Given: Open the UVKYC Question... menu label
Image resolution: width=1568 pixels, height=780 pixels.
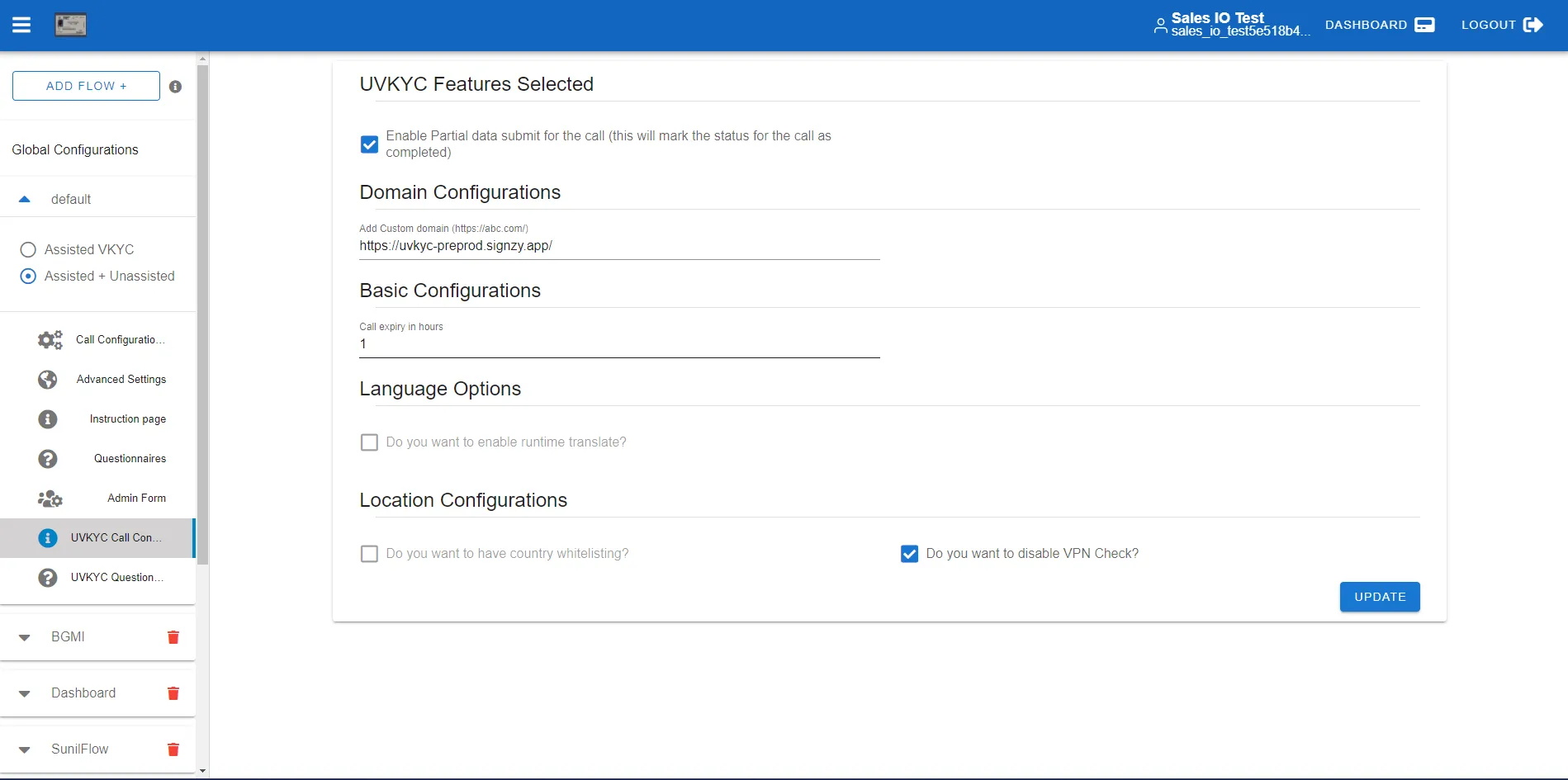Looking at the screenshot, I should pyautogui.click(x=117, y=577).
